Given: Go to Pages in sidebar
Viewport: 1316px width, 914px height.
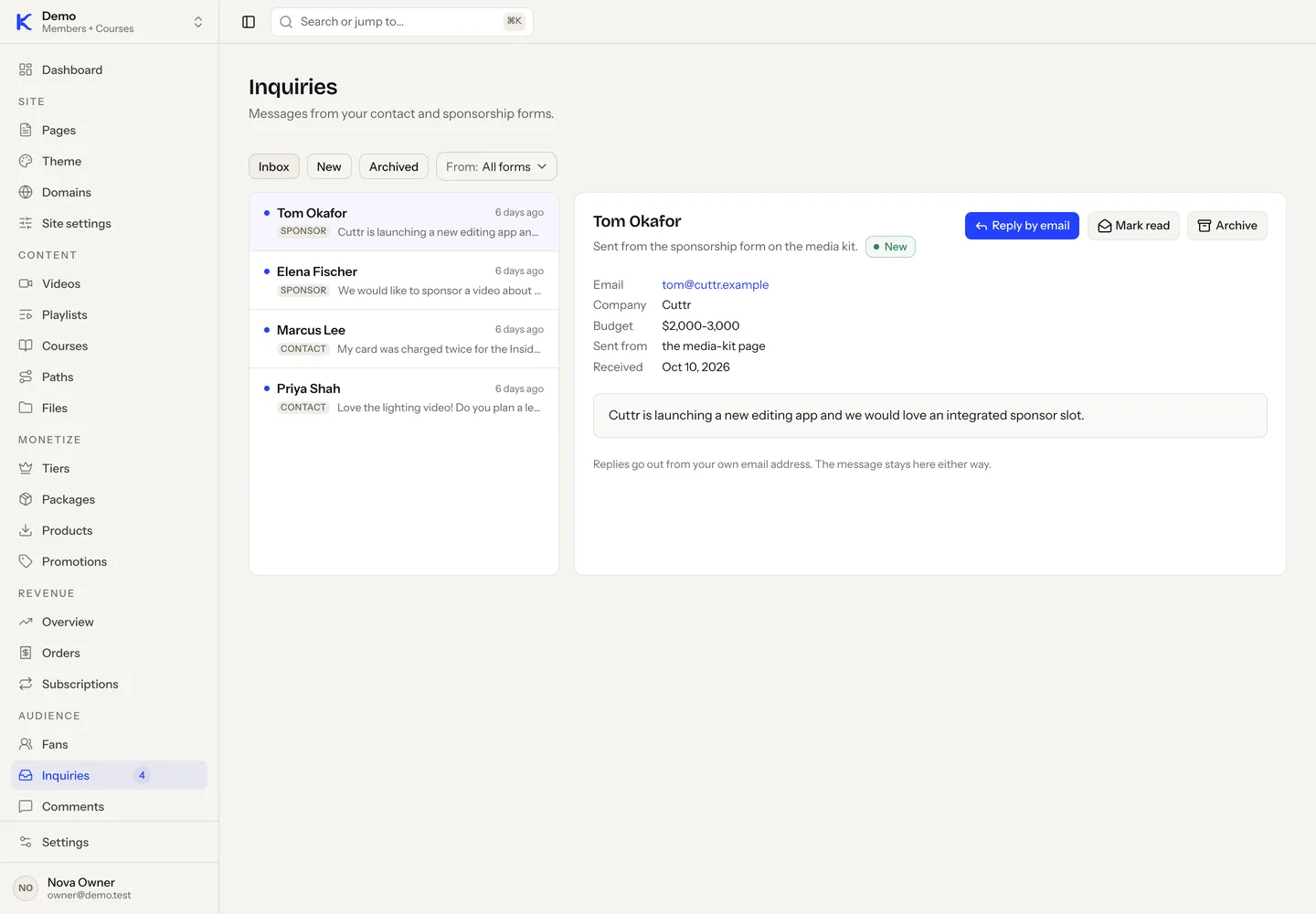Looking at the screenshot, I should [x=109, y=130].
